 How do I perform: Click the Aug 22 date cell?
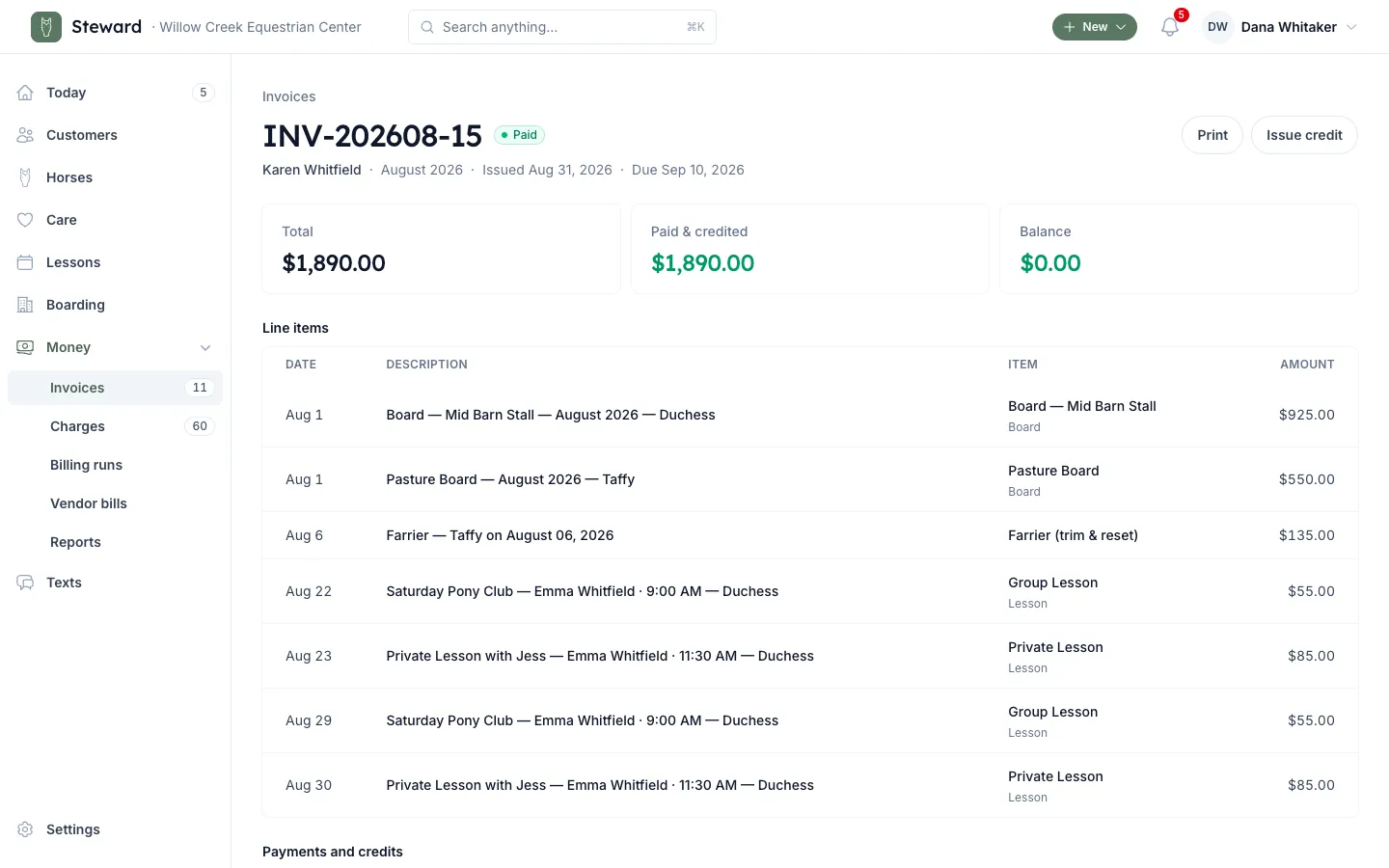tap(309, 591)
